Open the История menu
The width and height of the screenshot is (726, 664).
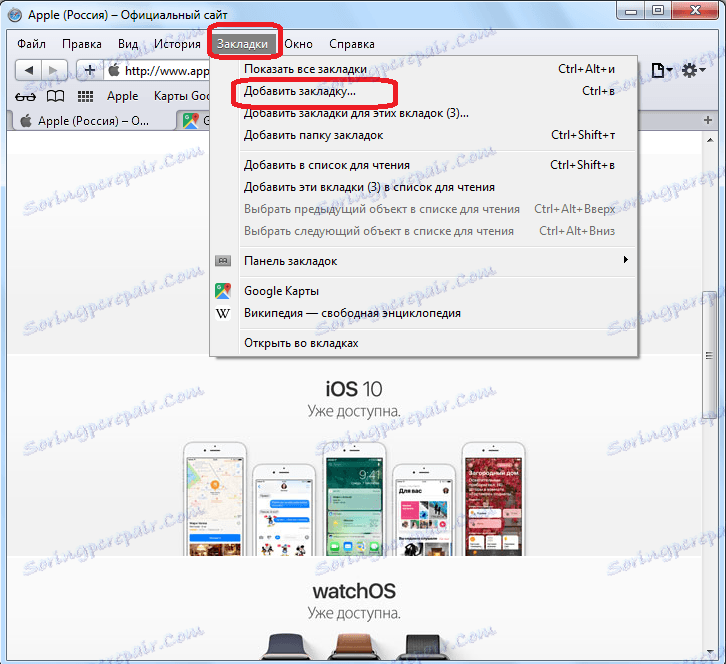(177, 44)
